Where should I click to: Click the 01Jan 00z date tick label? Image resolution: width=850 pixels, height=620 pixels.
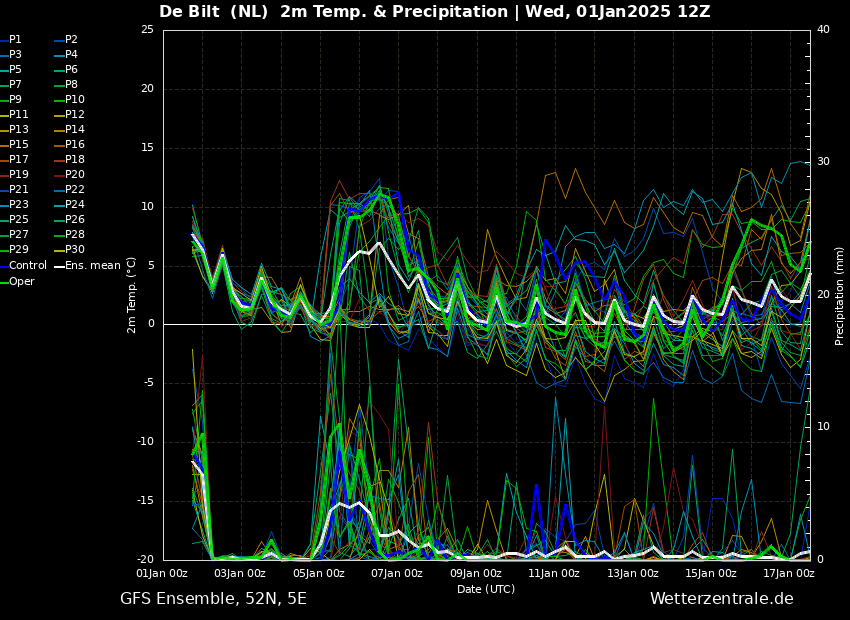[162, 574]
